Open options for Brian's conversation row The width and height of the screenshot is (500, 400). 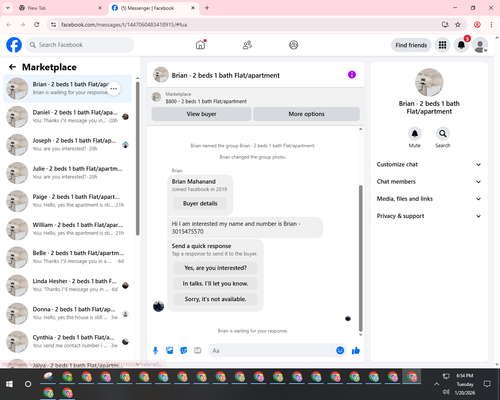click(114, 89)
